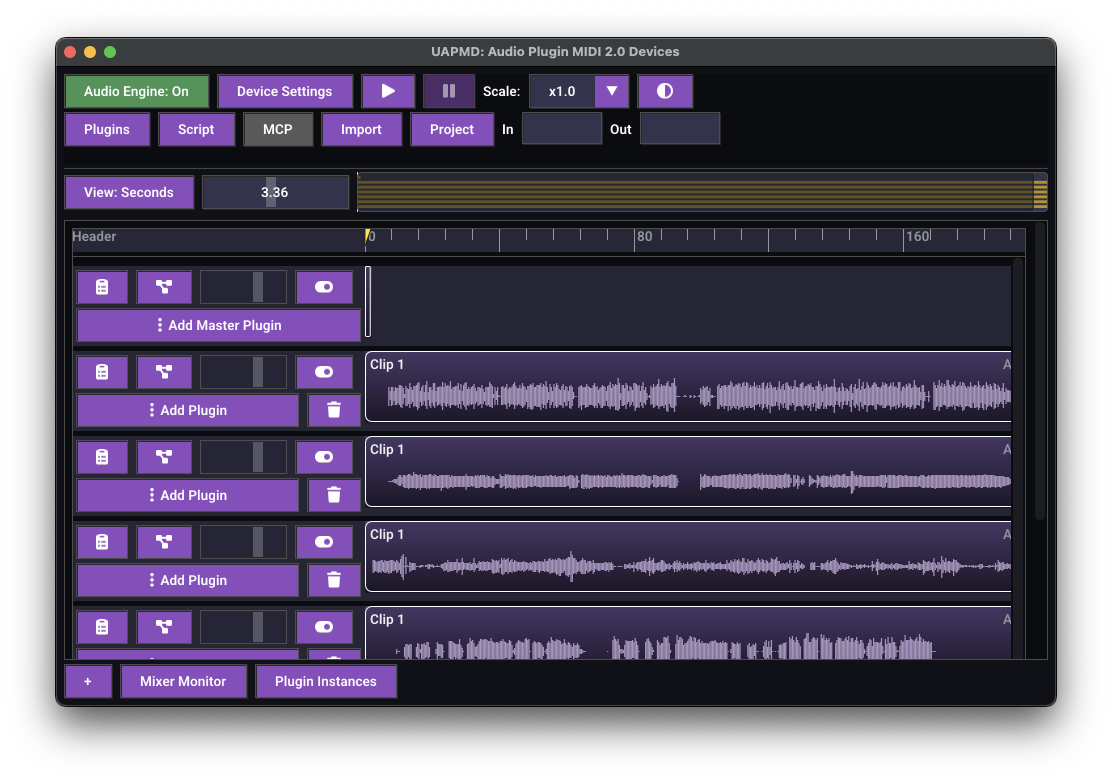Open Add Plugin on first audio track
Screen dimensions: 1112x780
coord(188,410)
